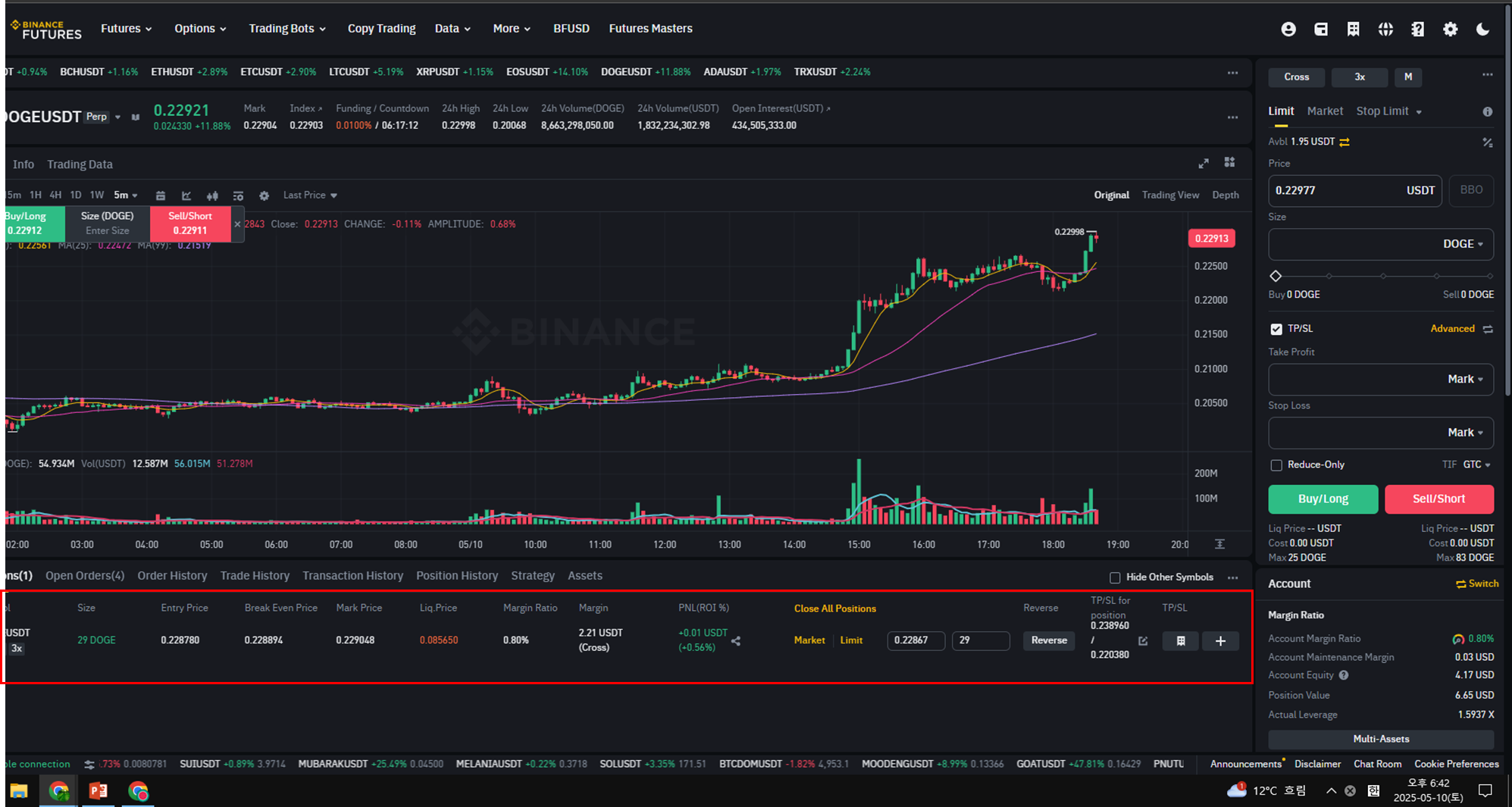Open the symbol header more options dots
The image size is (1512, 807).
pyautogui.click(x=1233, y=117)
